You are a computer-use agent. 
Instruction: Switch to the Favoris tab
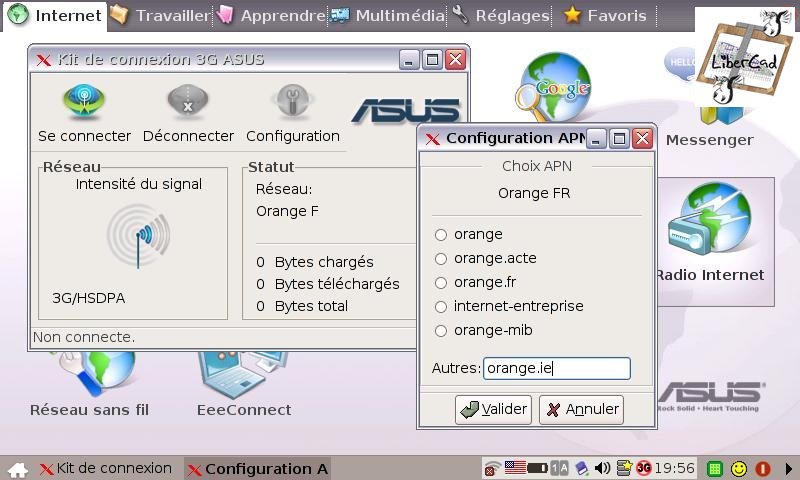605,16
